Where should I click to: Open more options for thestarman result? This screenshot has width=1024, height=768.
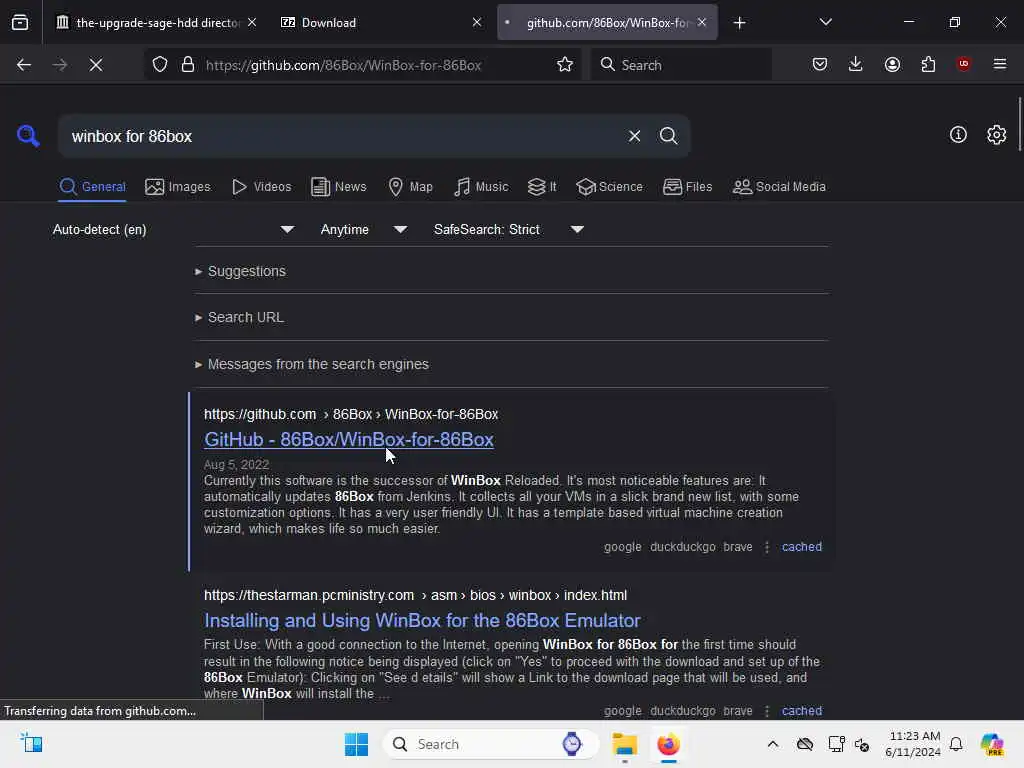tap(767, 711)
